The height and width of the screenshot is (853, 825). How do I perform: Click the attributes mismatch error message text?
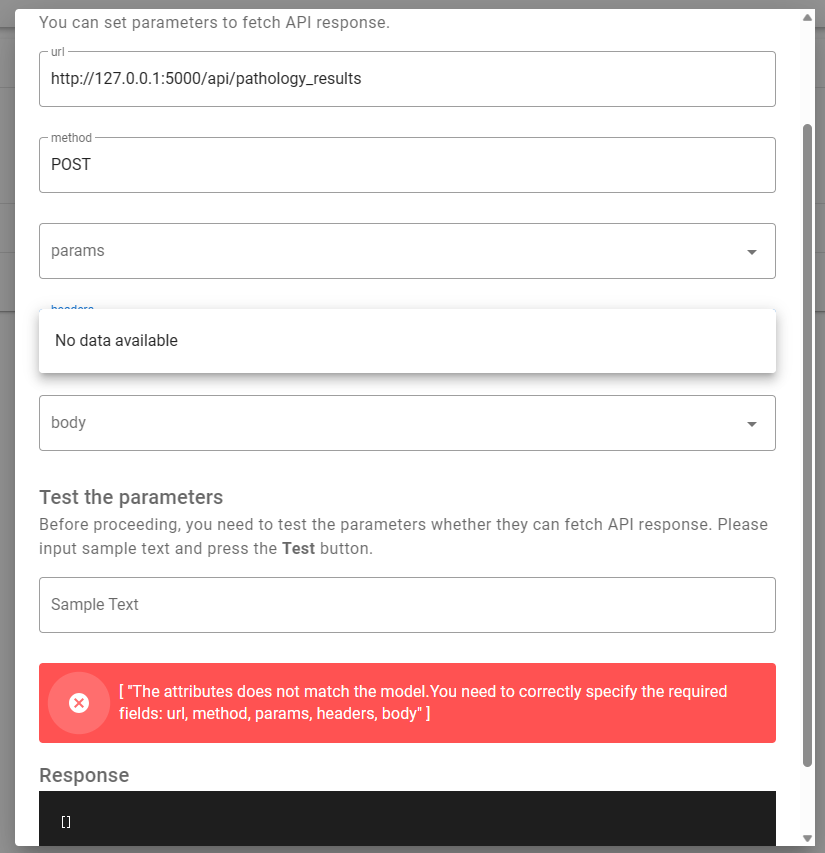point(423,702)
